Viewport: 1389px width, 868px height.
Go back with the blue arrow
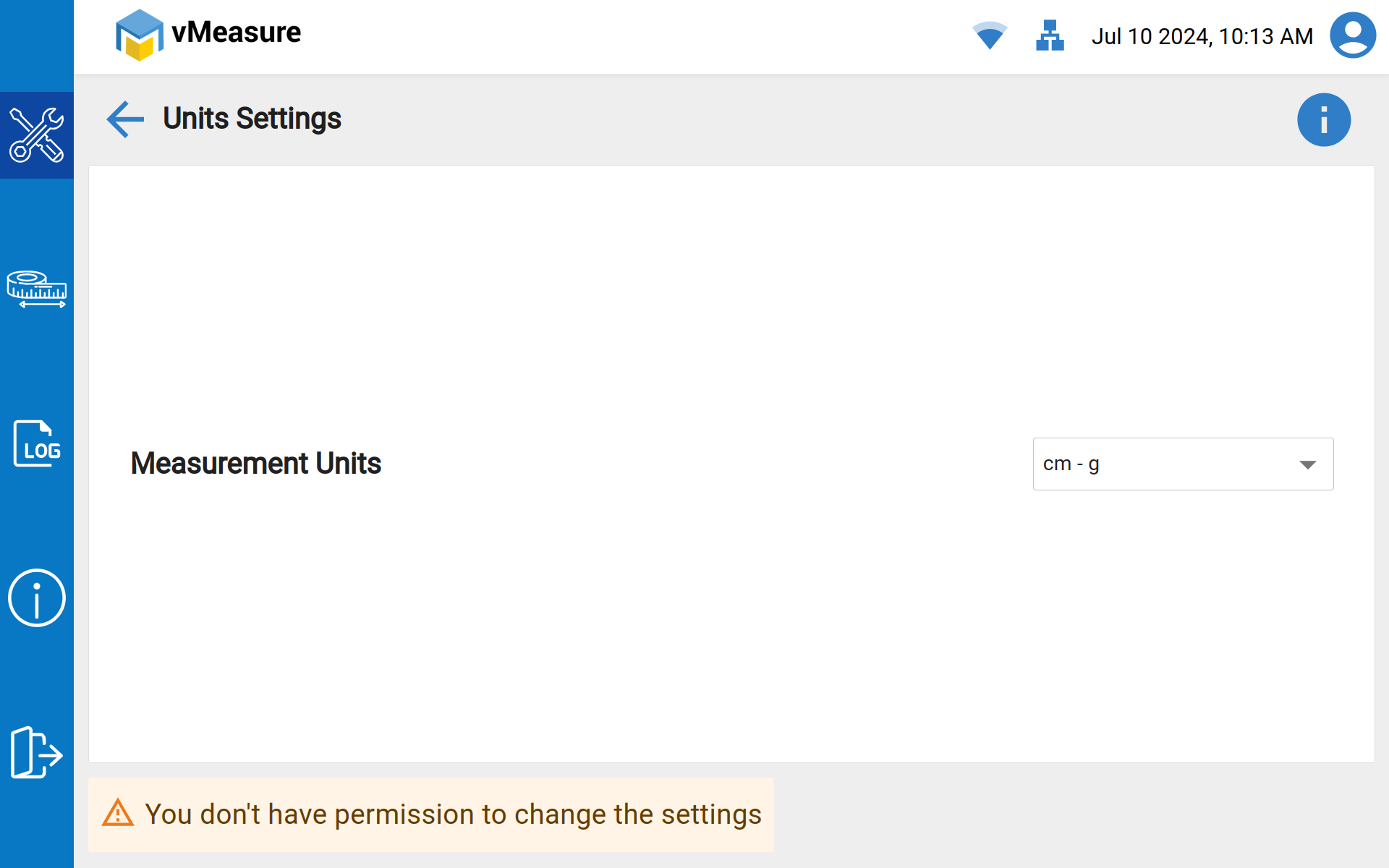pyautogui.click(x=125, y=119)
